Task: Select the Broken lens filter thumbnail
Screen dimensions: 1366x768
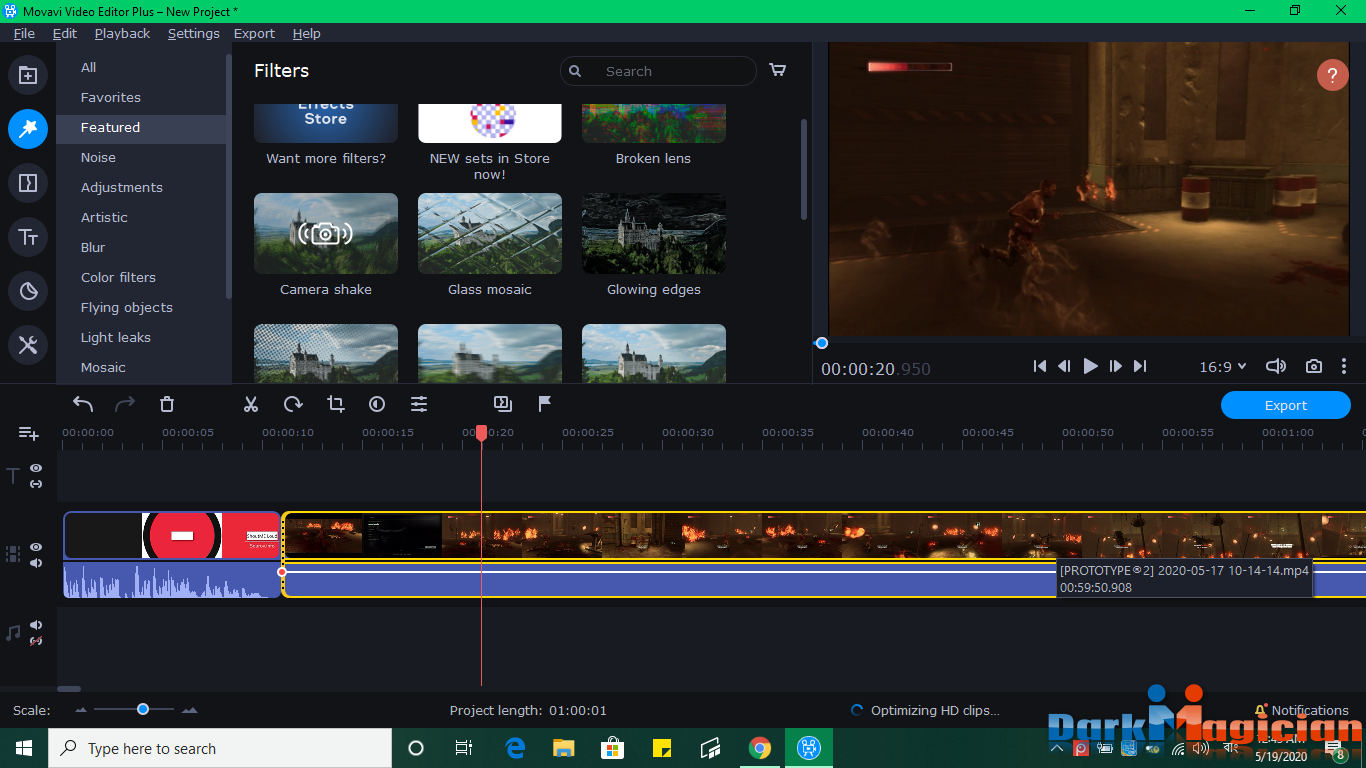Action: [x=654, y=123]
